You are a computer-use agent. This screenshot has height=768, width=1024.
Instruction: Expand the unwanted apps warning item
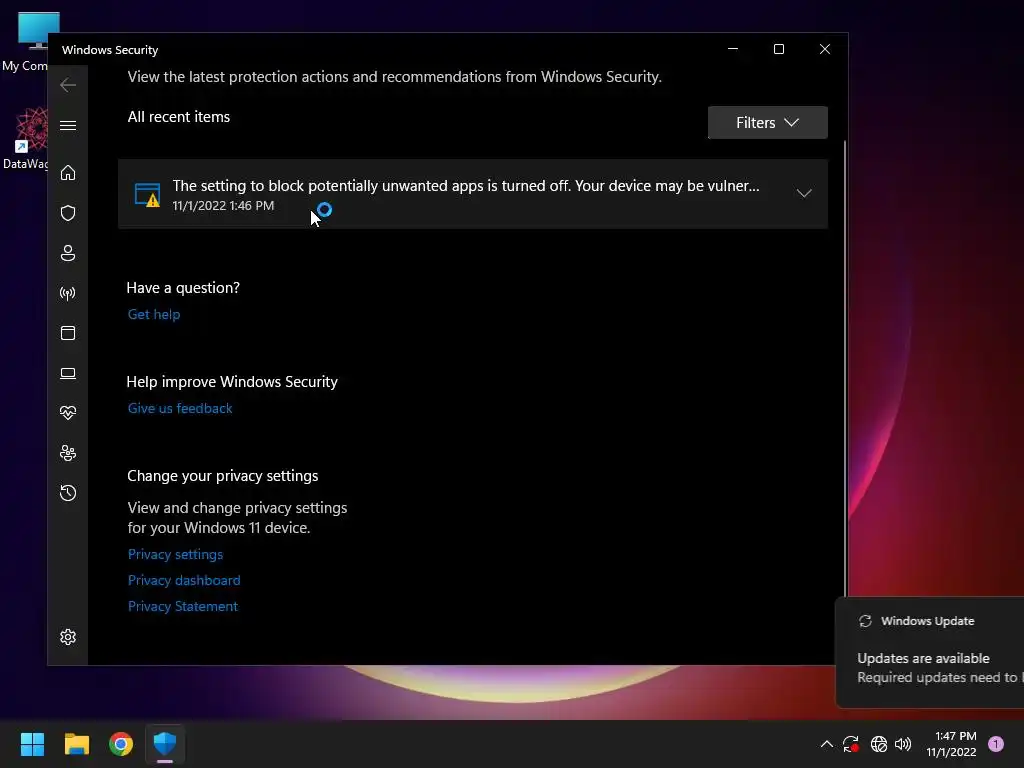(804, 193)
